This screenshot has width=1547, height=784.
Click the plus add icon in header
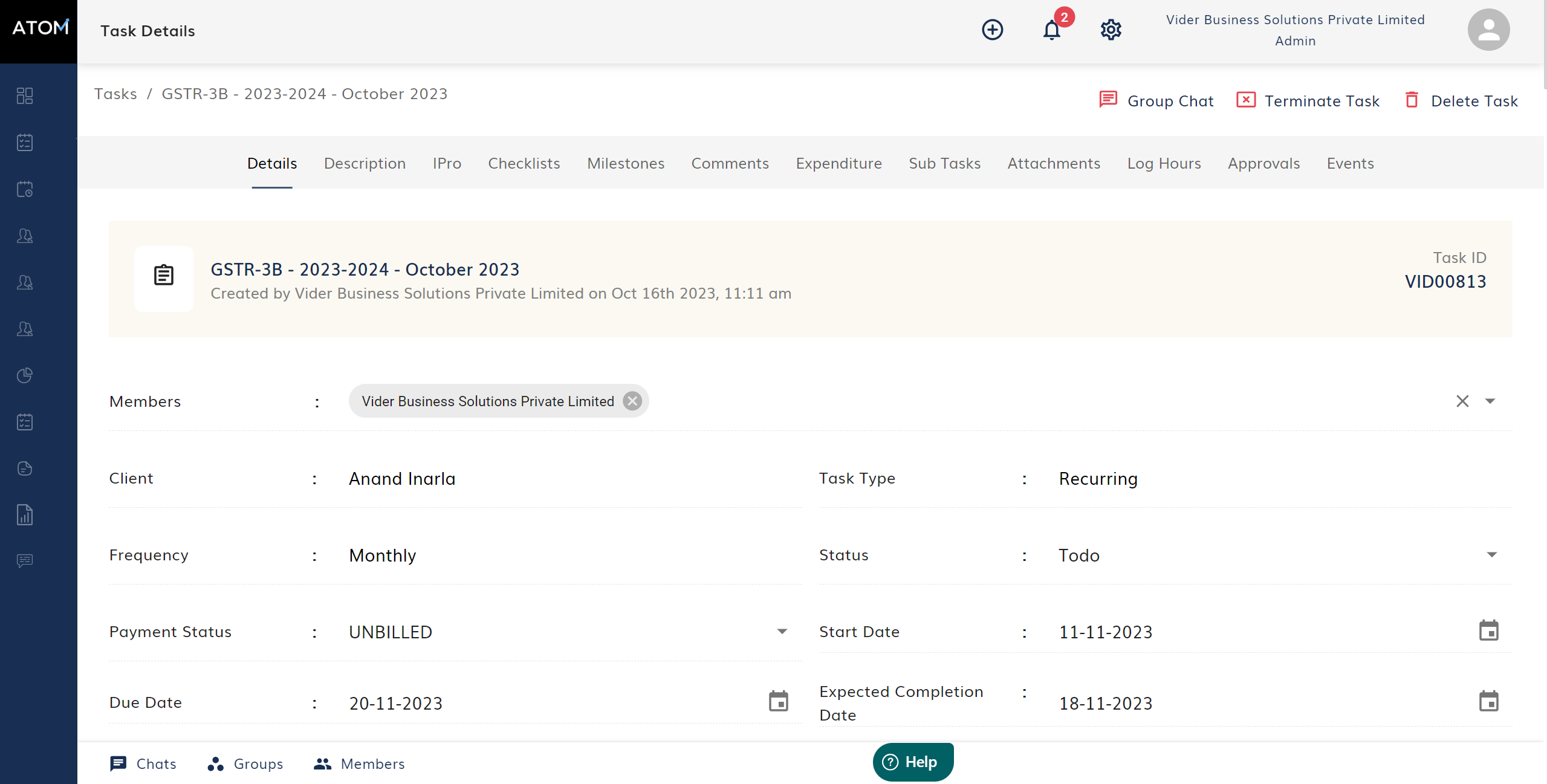992,30
